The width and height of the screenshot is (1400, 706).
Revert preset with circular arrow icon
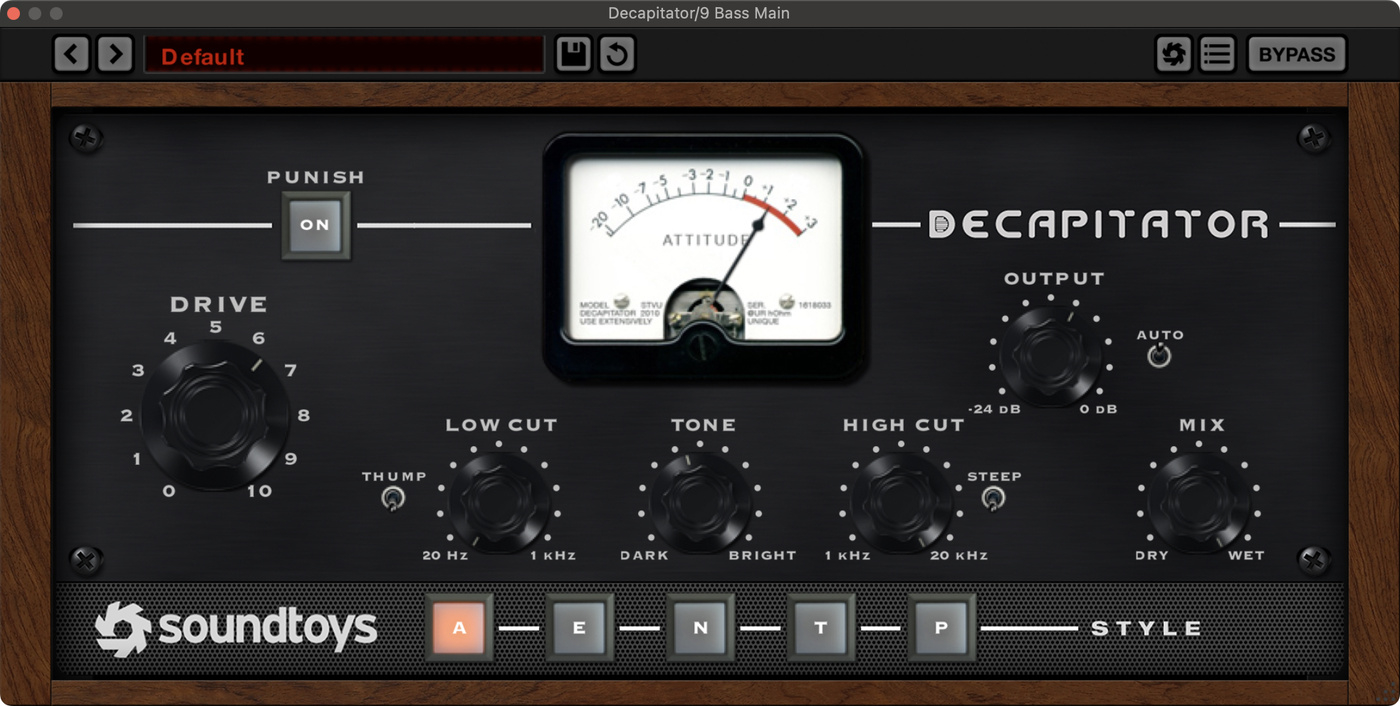coord(617,54)
